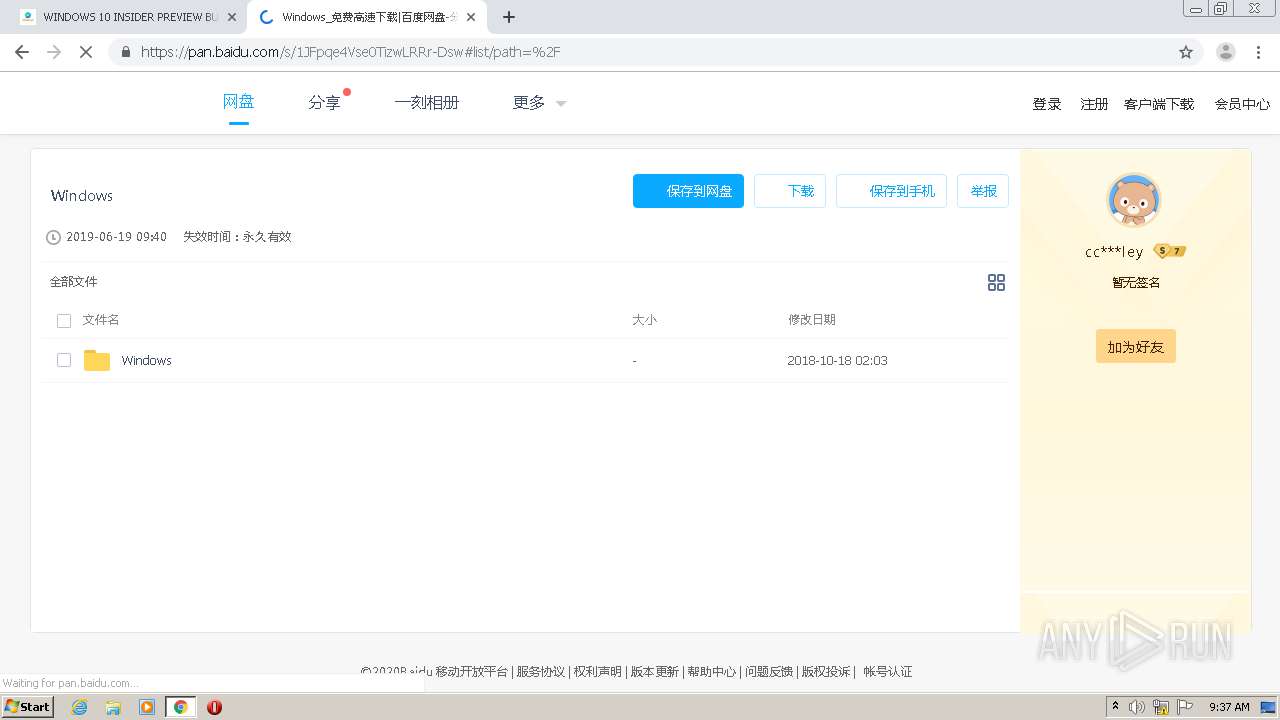Close the Windows 百度网盘 tab
The image size is (1280, 720).
[471, 17]
